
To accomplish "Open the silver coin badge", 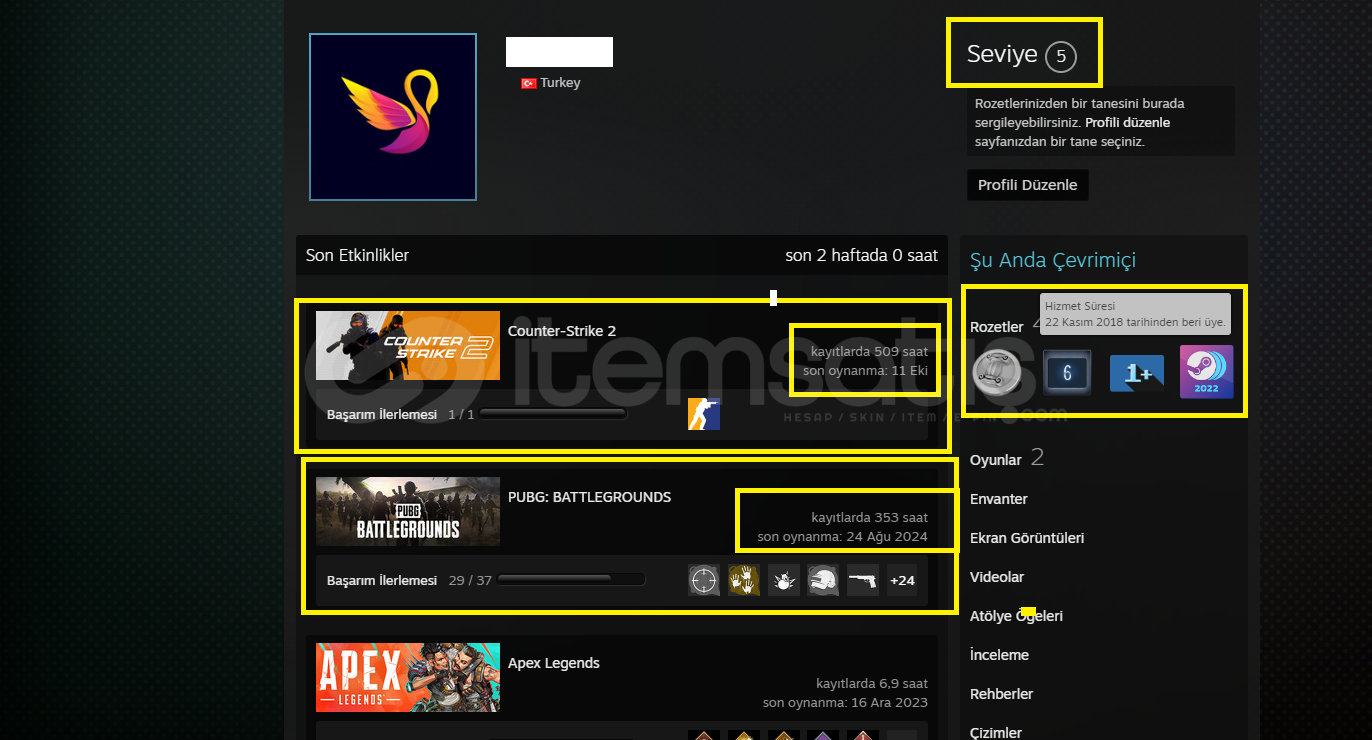I will click(998, 373).
